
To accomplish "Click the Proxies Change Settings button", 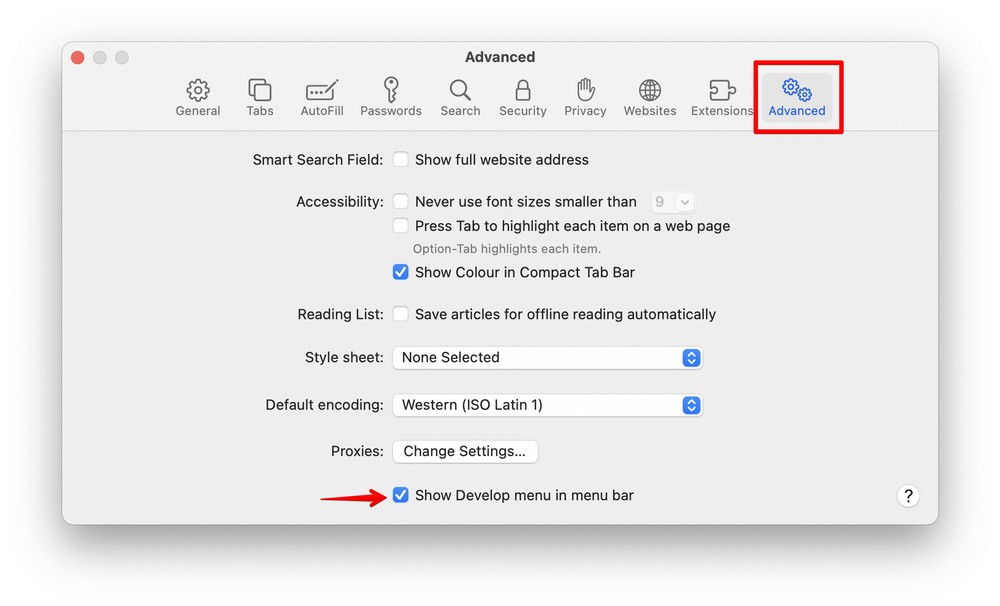I will tap(465, 452).
